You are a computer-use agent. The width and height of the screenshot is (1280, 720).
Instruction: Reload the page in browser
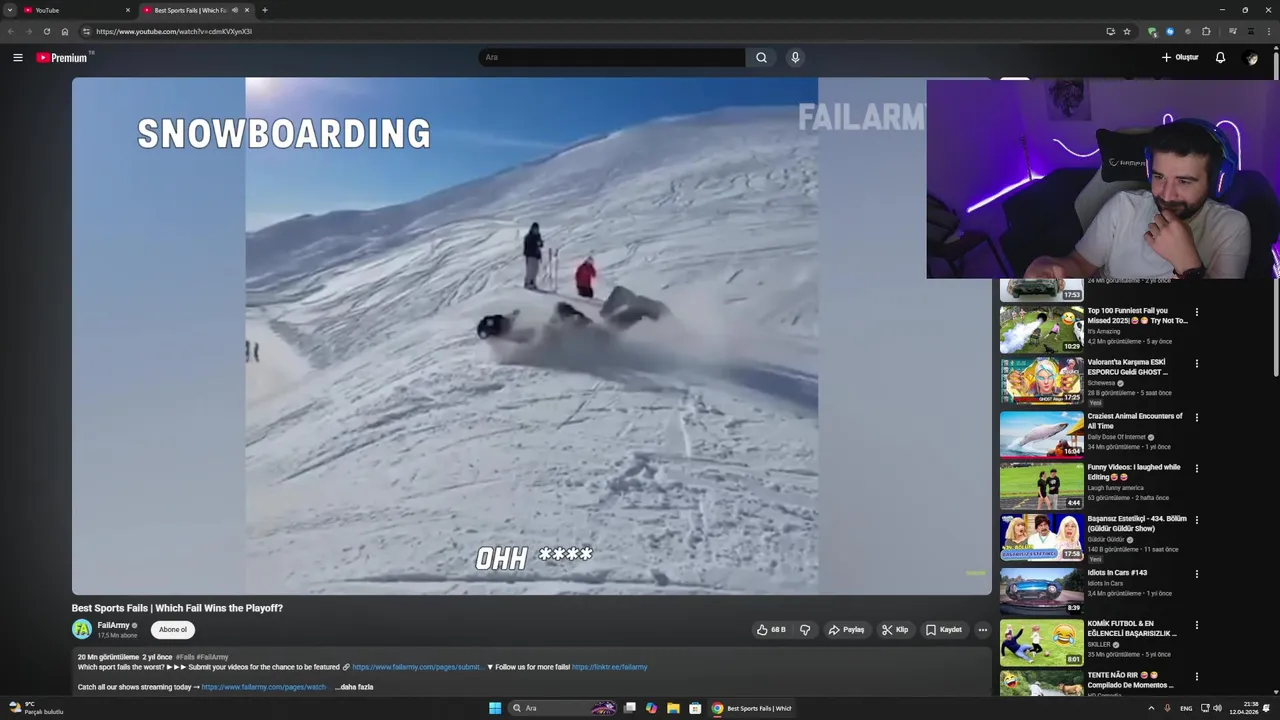[46, 31]
